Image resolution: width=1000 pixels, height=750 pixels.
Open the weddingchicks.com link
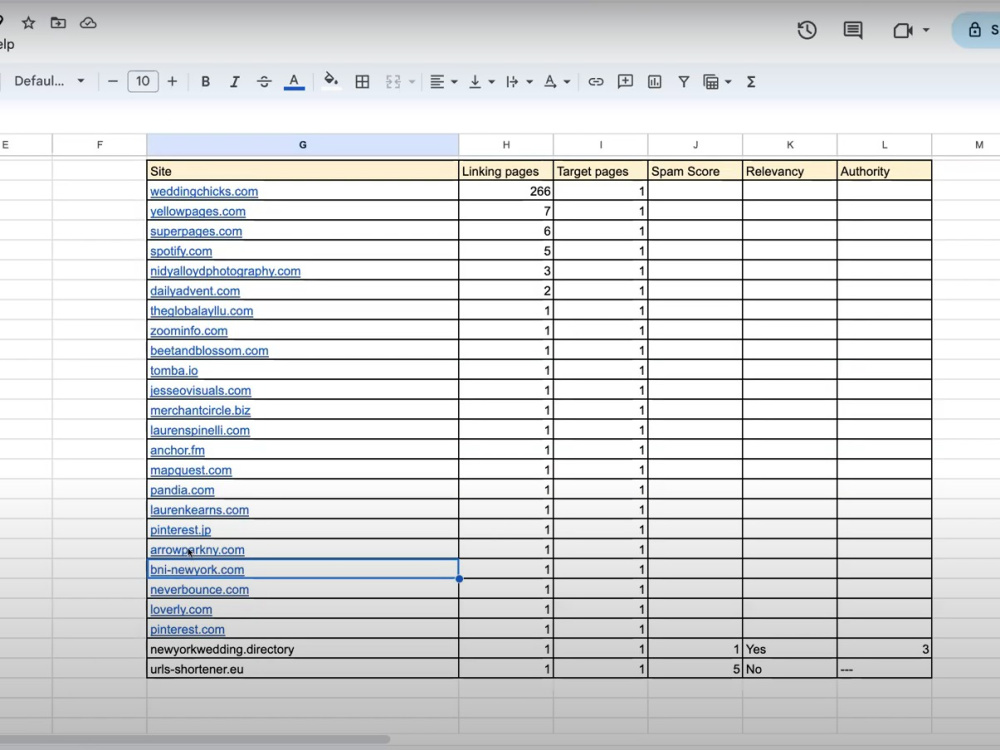point(204,191)
